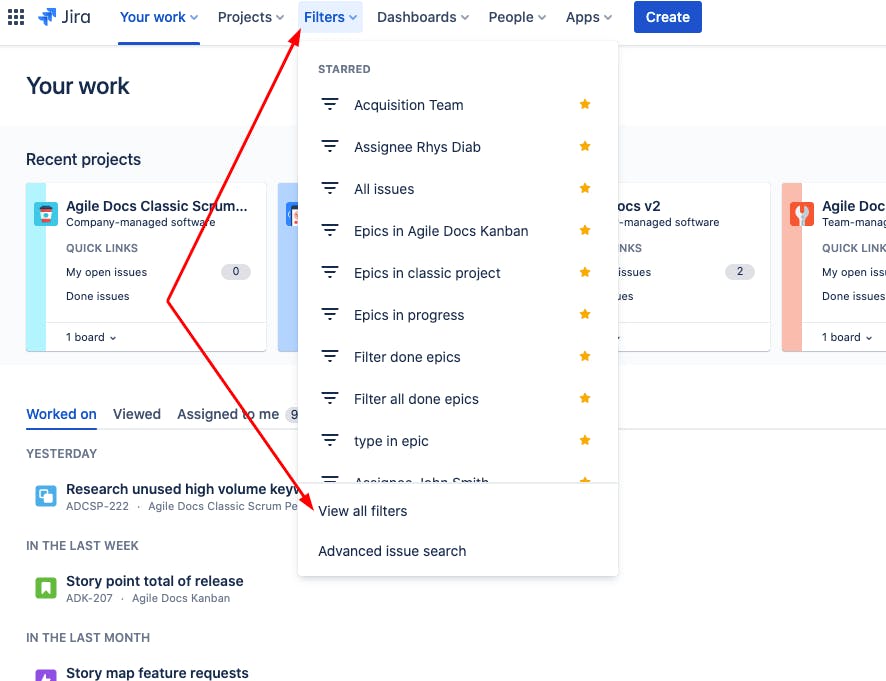This screenshot has height=681, width=886.
Task: Click the Agile Docs v2 wrench project avatar
Action: pos(800,213)
